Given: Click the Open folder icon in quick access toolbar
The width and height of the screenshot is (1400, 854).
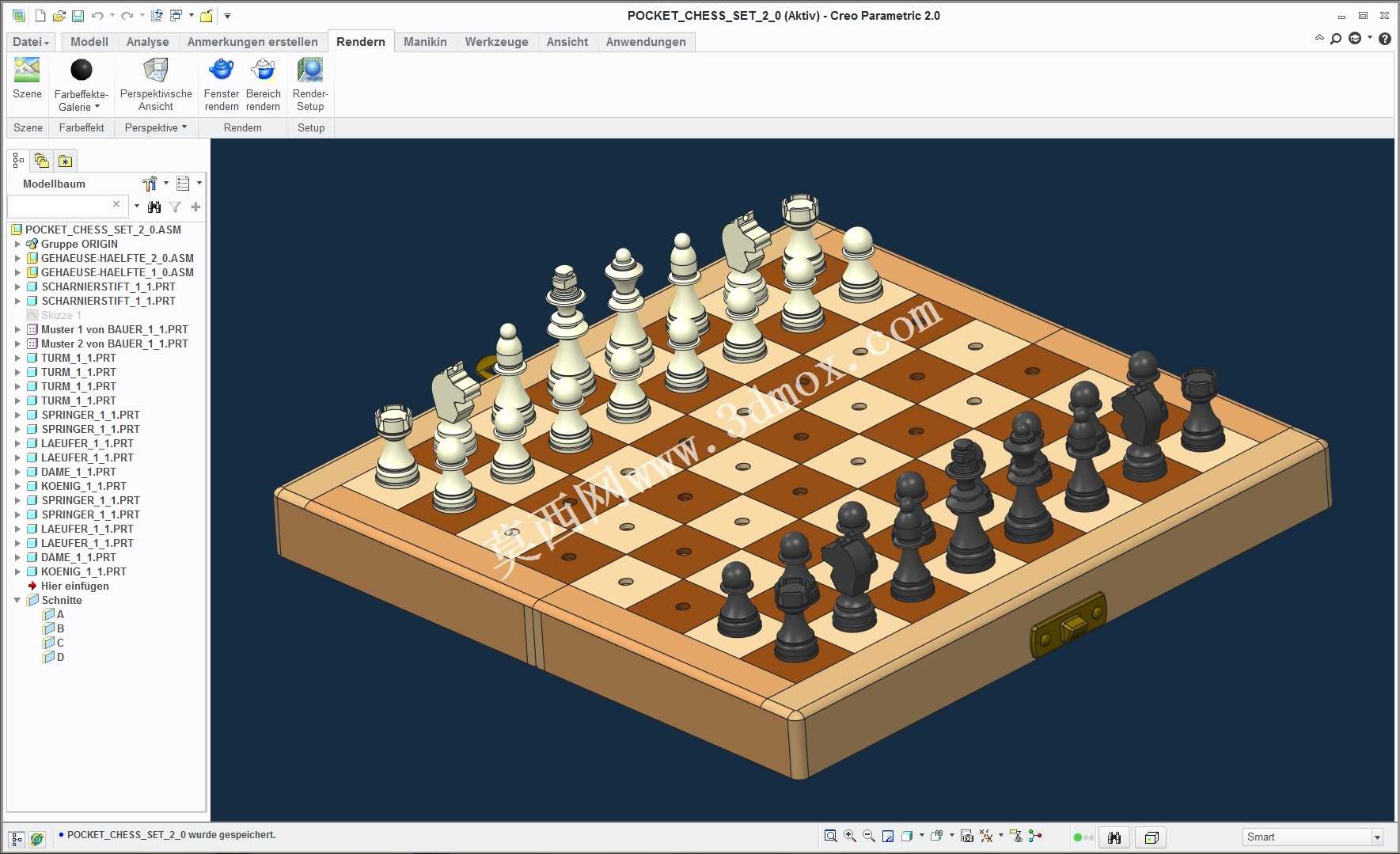Looking at the screenshot, I should coord(59,16).
